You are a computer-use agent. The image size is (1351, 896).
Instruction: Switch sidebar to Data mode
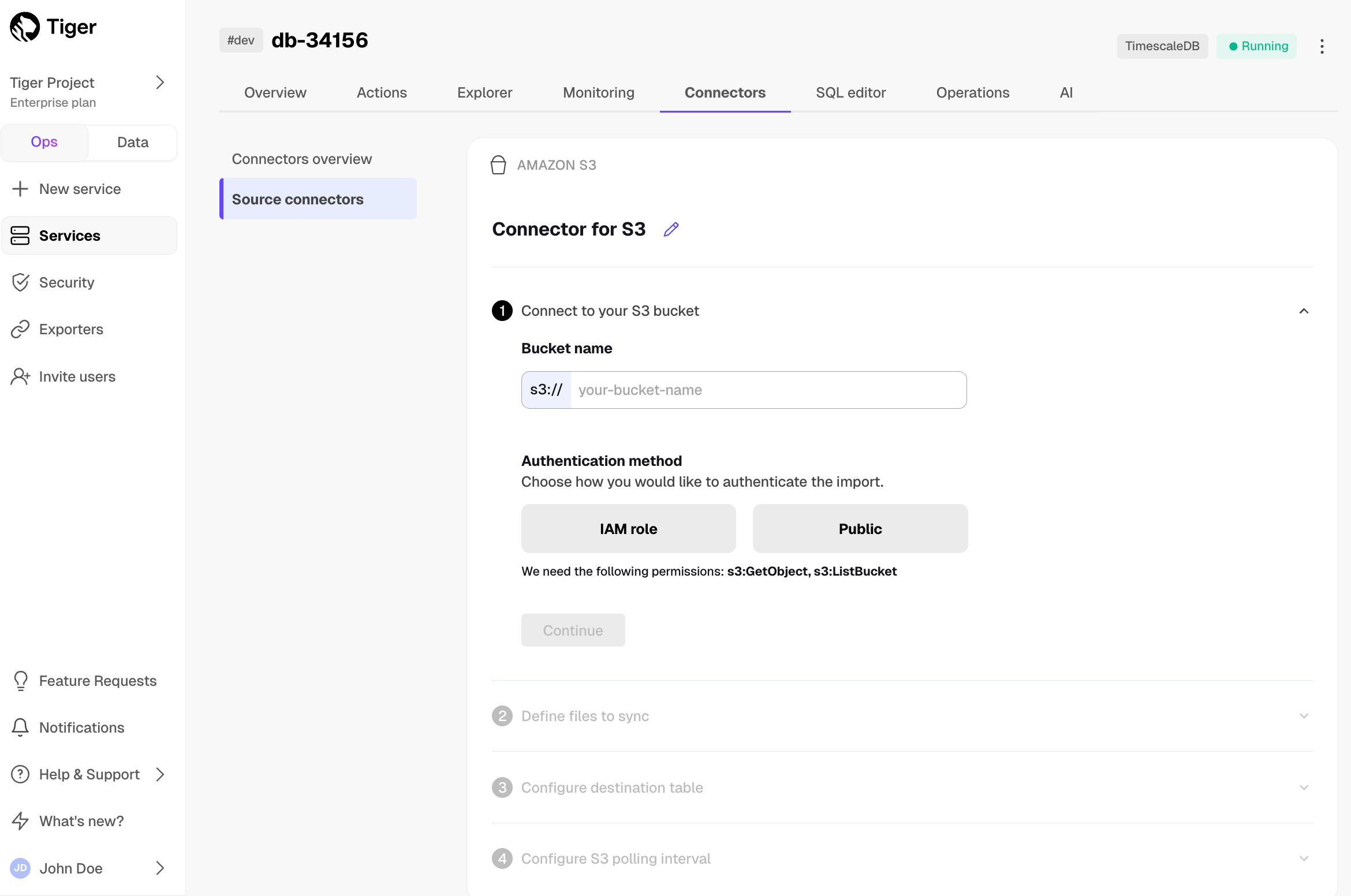click(133, 142)
